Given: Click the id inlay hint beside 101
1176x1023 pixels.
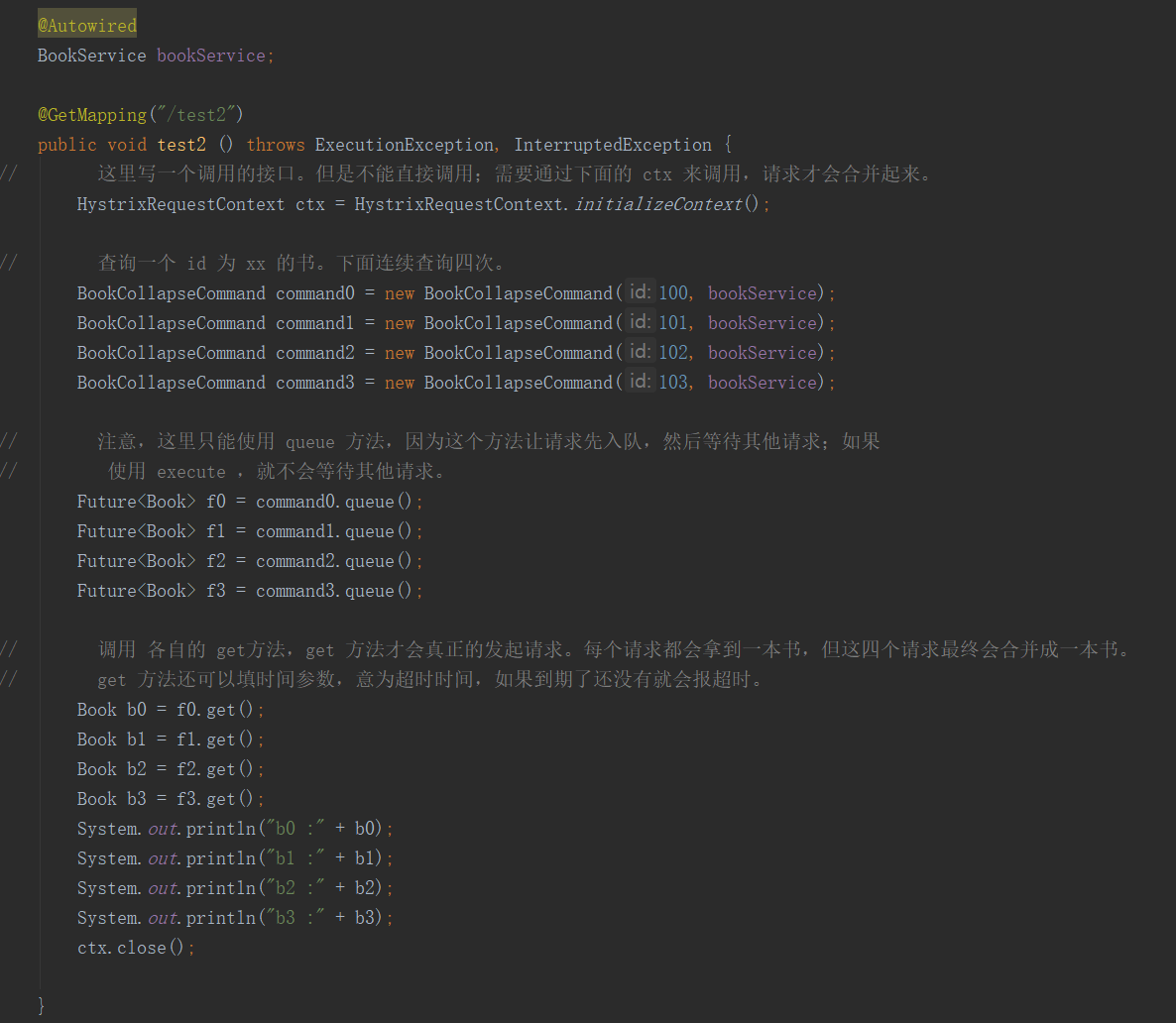Looking at the screenshot, I should point(639,322).
